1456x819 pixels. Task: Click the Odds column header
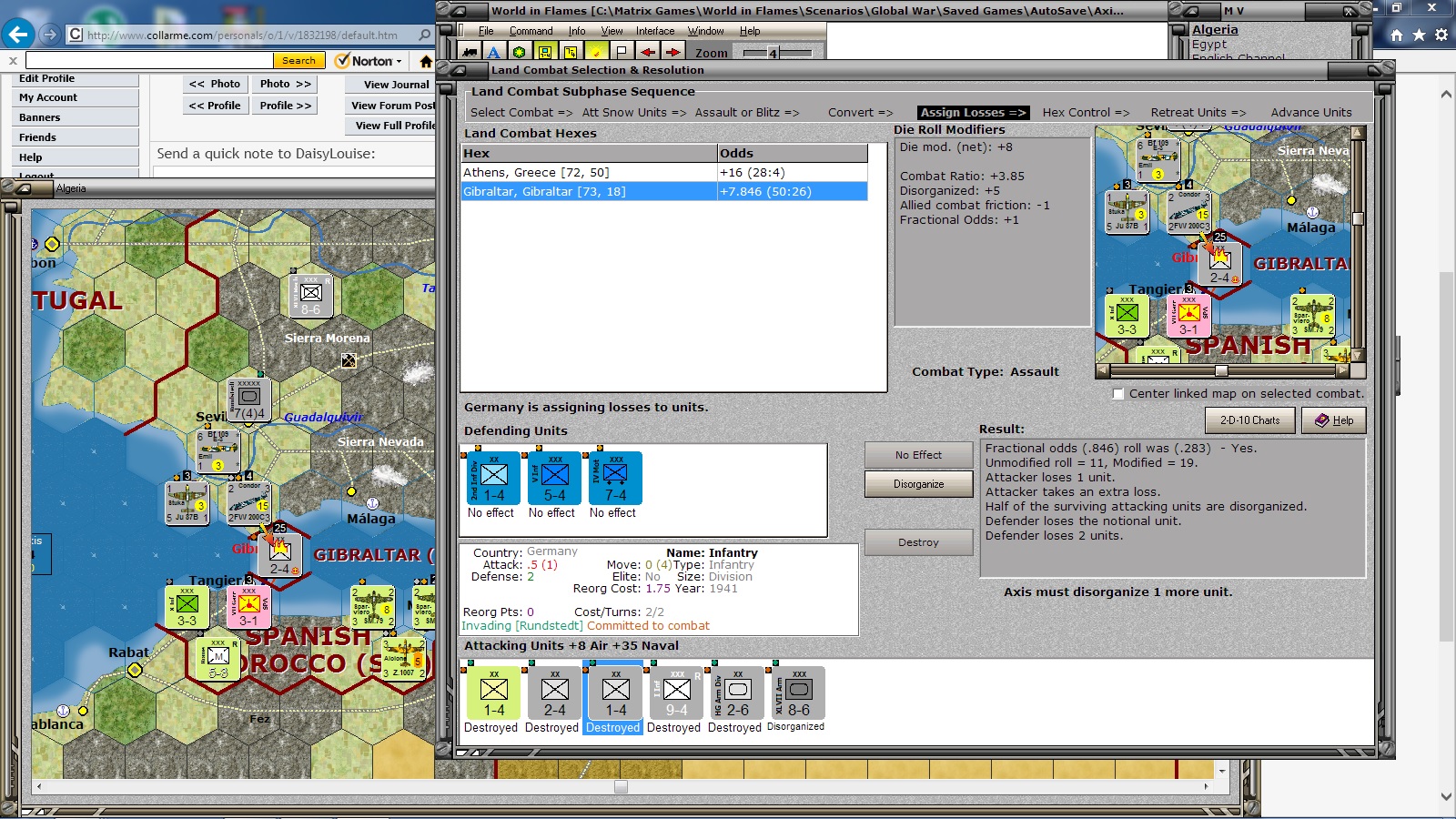point(792,154)
